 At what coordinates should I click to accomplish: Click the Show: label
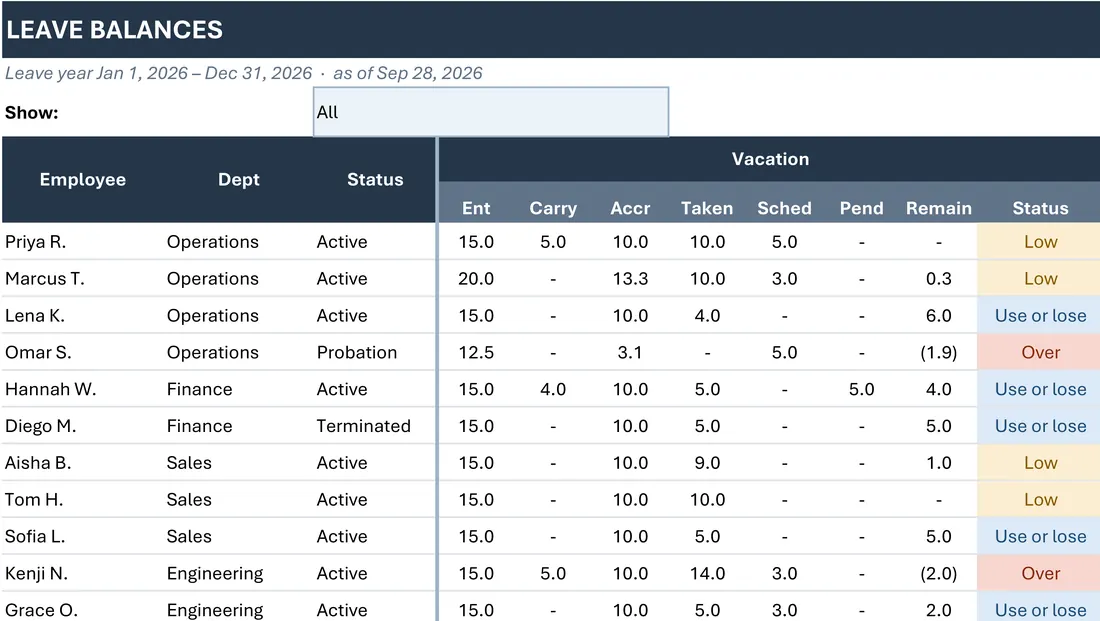click(32, 113)
